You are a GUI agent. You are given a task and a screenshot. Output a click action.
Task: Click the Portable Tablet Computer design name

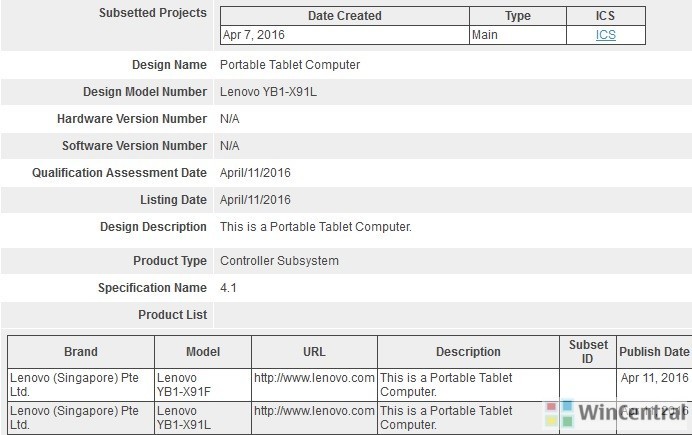tap(290, 65)
